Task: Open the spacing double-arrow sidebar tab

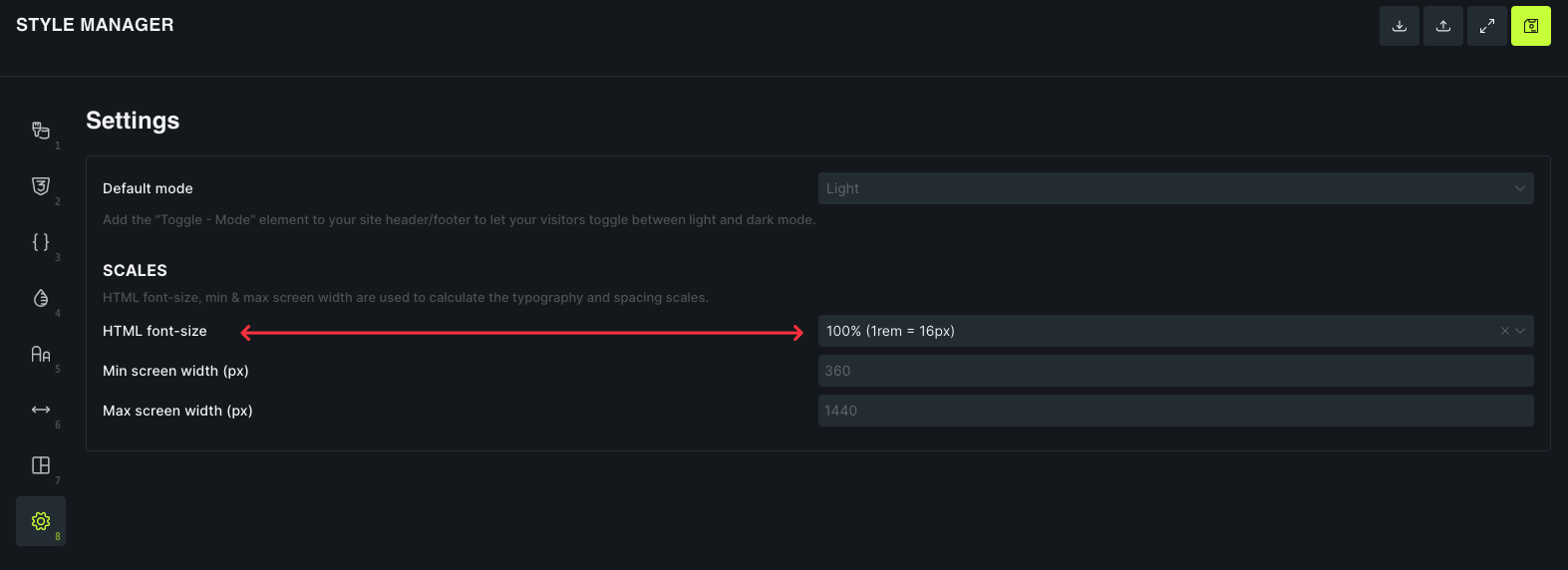Action: 41,410
